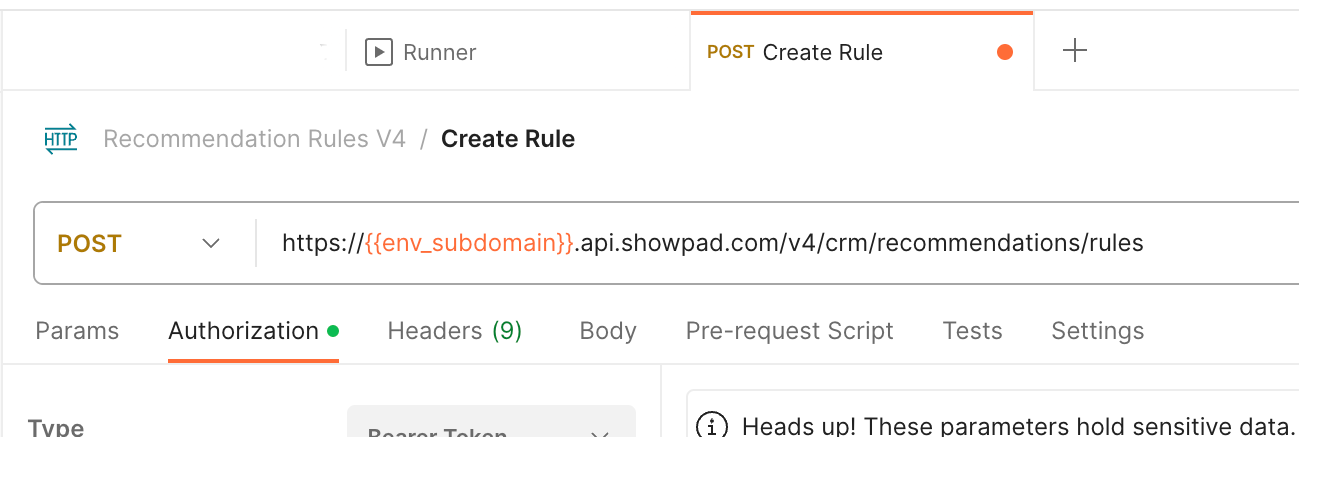1340x478 pixels.
Task: Open the request Settings tab
Action: point(1097,331)
